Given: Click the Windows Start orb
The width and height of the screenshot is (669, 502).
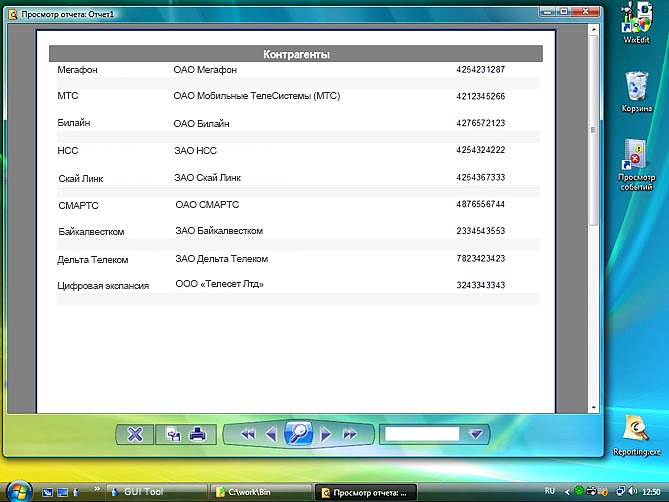Looking at the screenshot, I should (x=18, y=491).
